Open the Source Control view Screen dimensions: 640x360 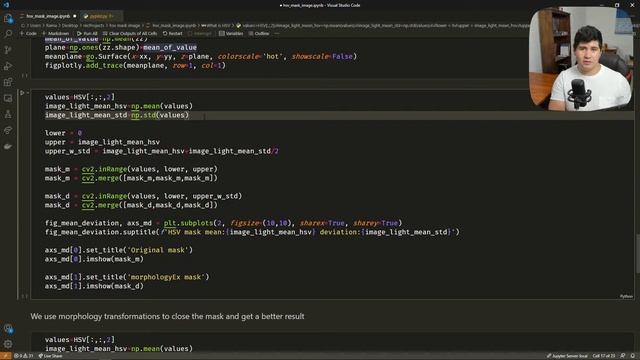(8, 50)
